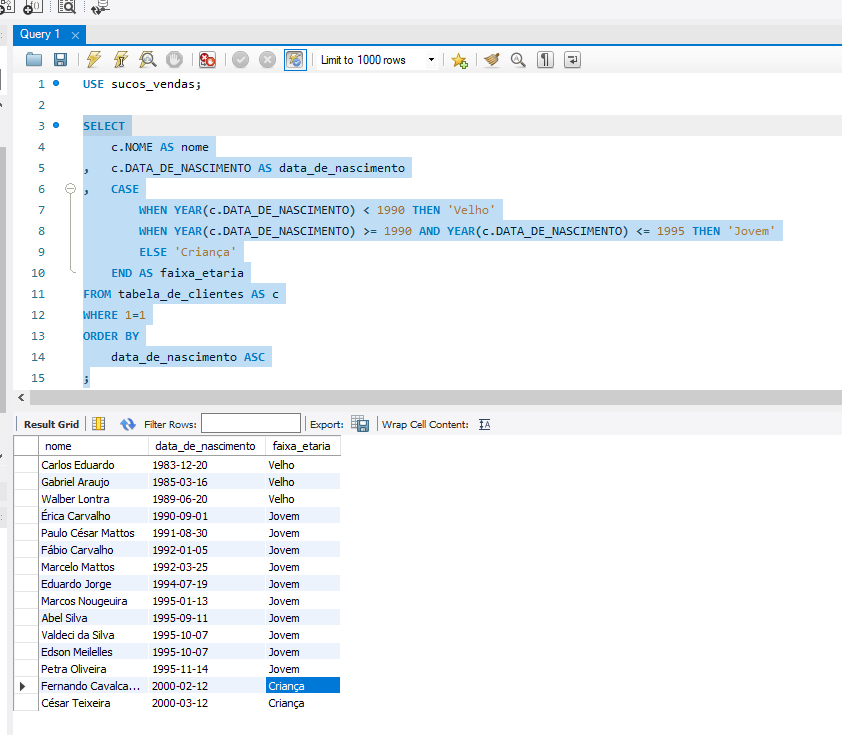Click the find magnifier toolbar icon

tap(518, 60)
